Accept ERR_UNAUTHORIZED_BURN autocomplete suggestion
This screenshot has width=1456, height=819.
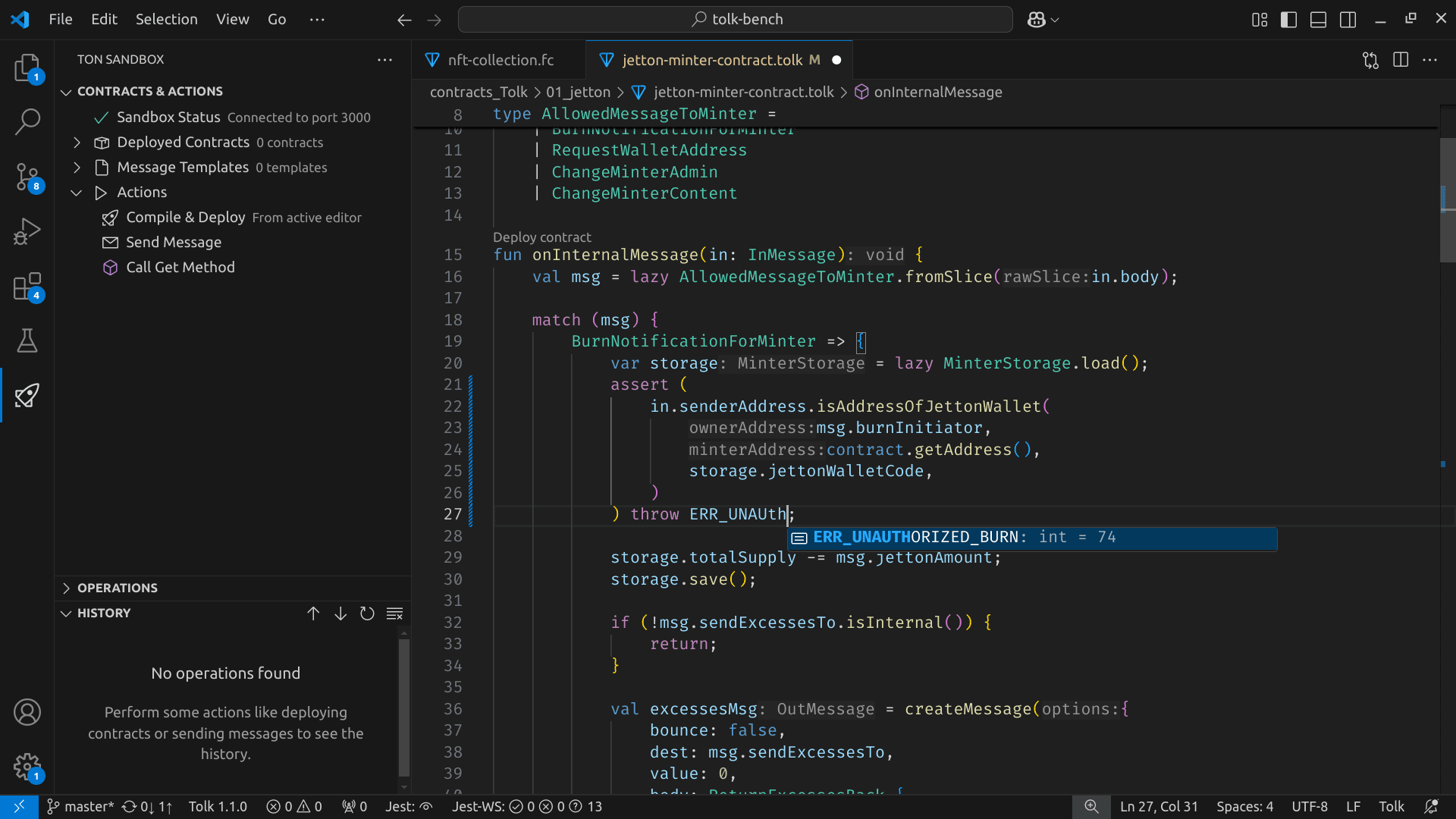1032,538
